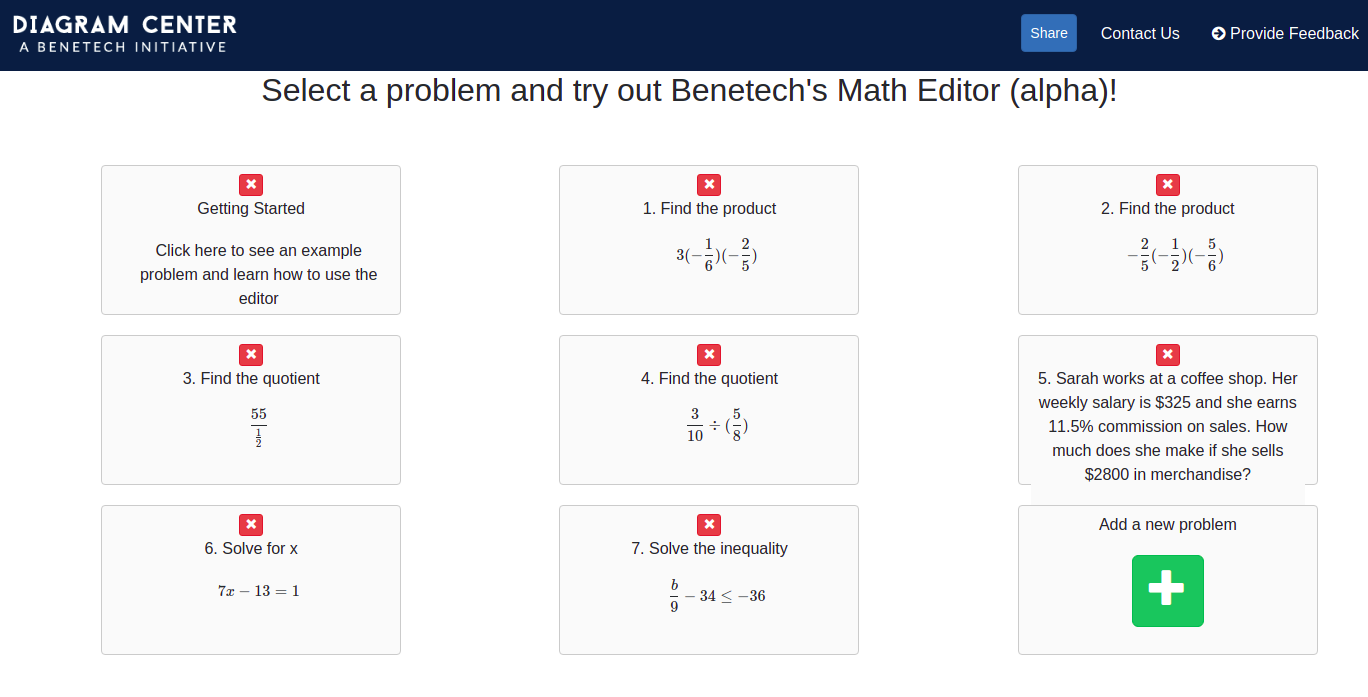
Task: Select problem 6 'Solve for x' card
Action: pyautogui.click(x=250, y=590)
